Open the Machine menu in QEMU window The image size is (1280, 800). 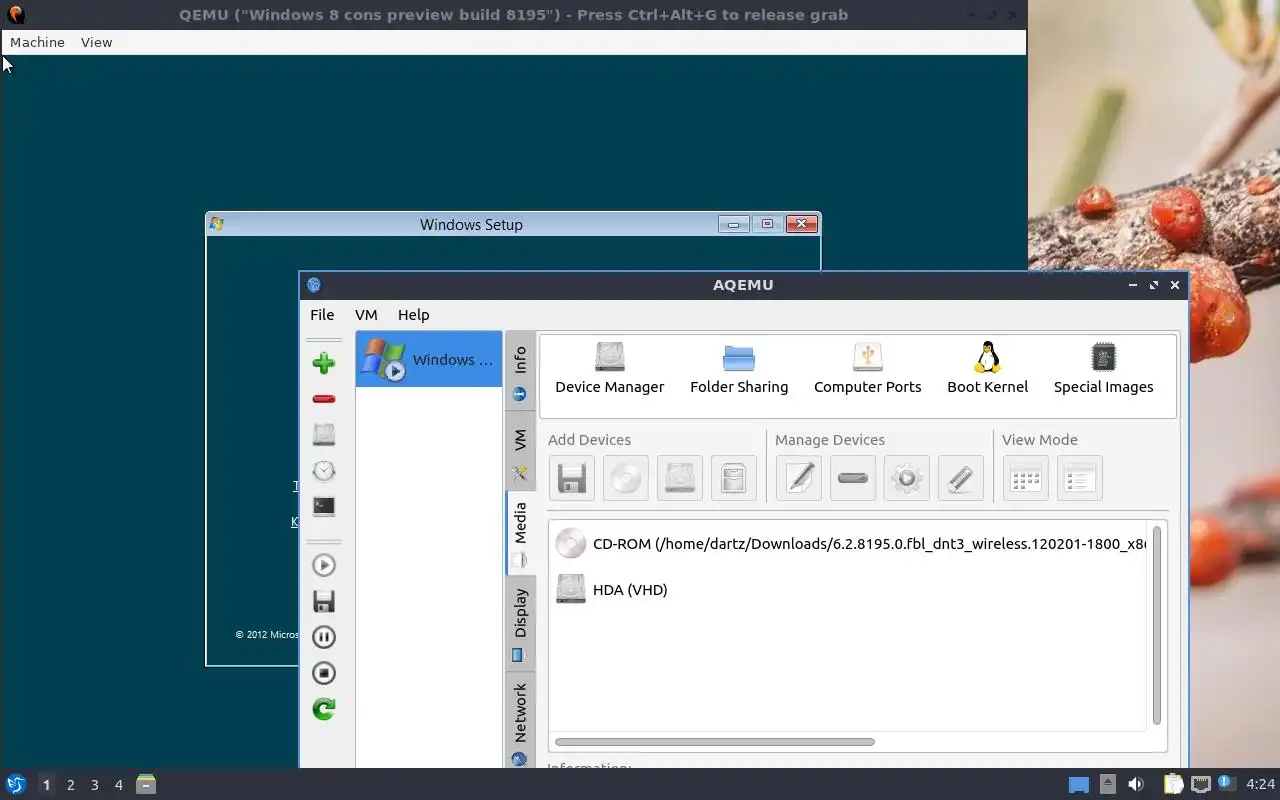(x=37, y=42)
